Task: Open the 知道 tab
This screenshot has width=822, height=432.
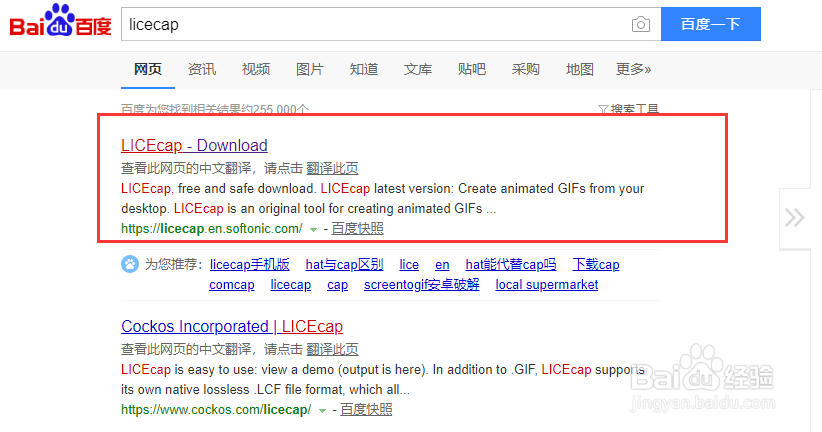Action: 364,69
